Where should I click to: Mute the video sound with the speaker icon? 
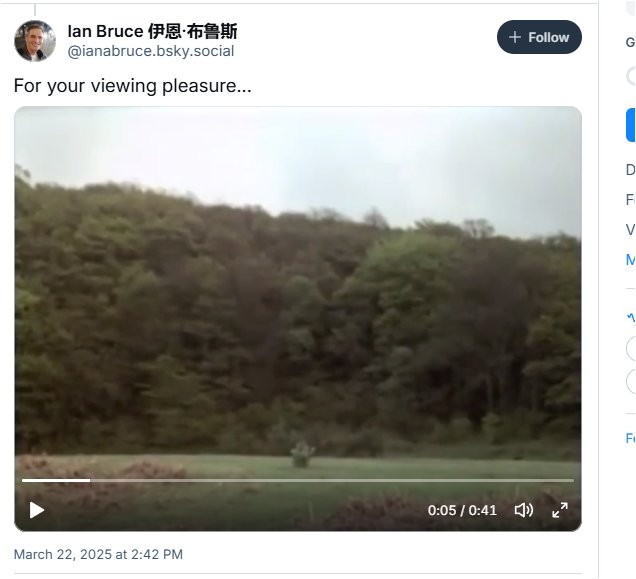coord(524,510)
